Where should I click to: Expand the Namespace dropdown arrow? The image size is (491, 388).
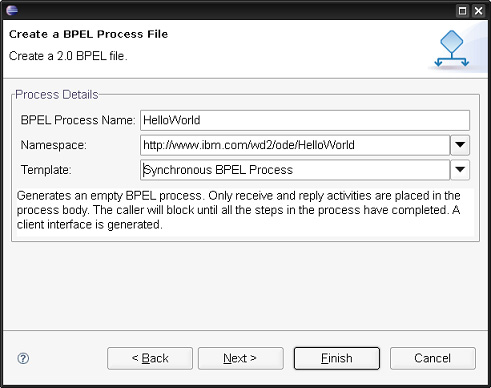point(460,145)
